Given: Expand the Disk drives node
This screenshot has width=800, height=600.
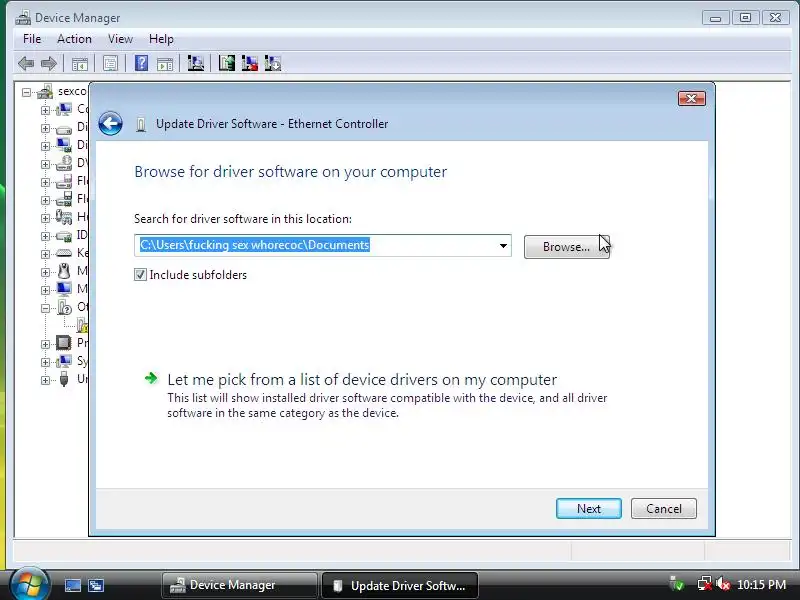Looking at the screenshot, I should (45, 128).
